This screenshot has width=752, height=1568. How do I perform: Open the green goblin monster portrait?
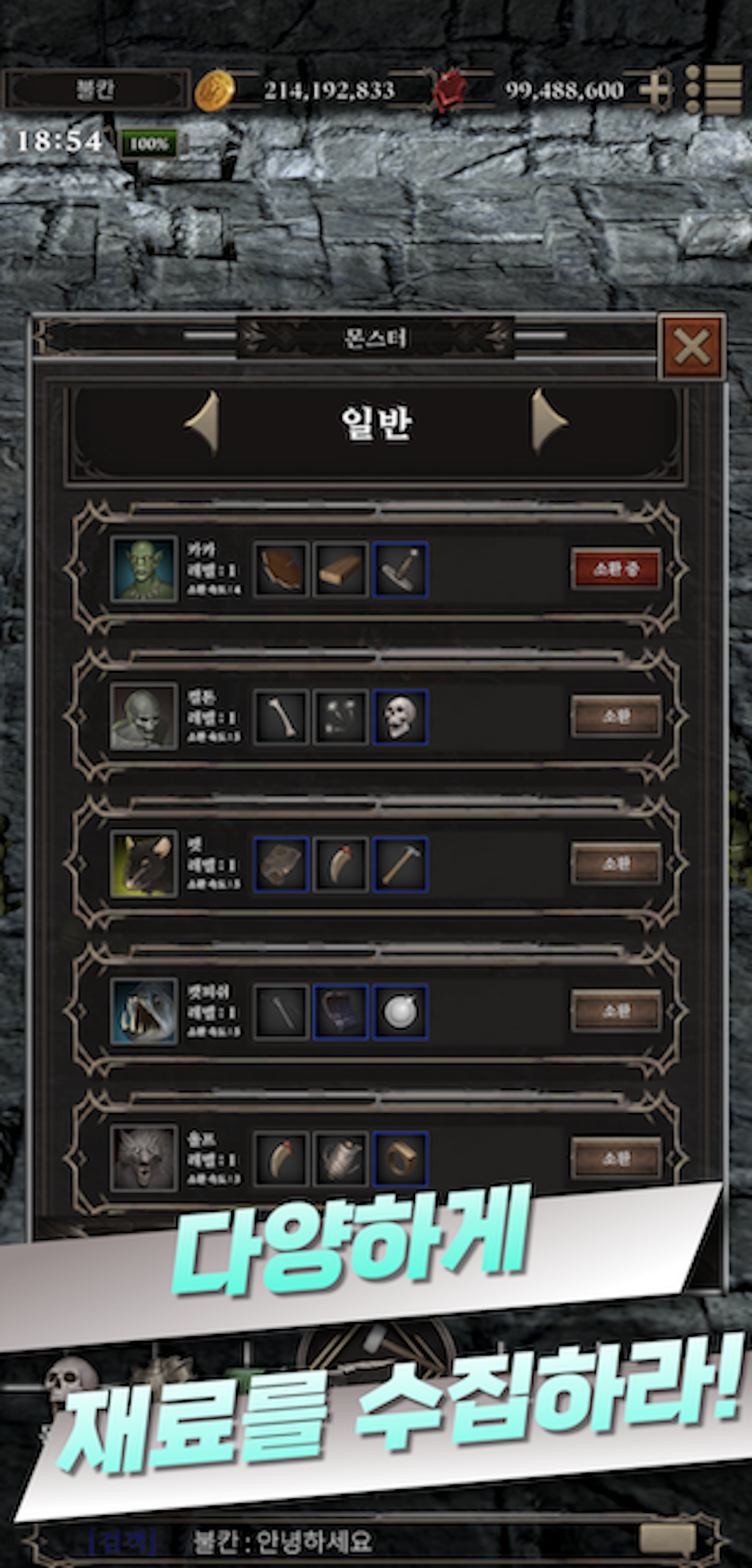click(x=144, y=569)
